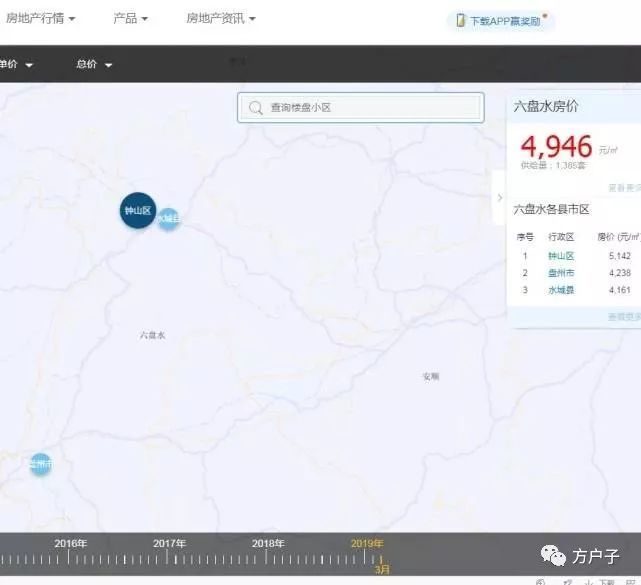Click the 查看更多 link below district table
The image size is (641, 585).
tap(624, 317)
